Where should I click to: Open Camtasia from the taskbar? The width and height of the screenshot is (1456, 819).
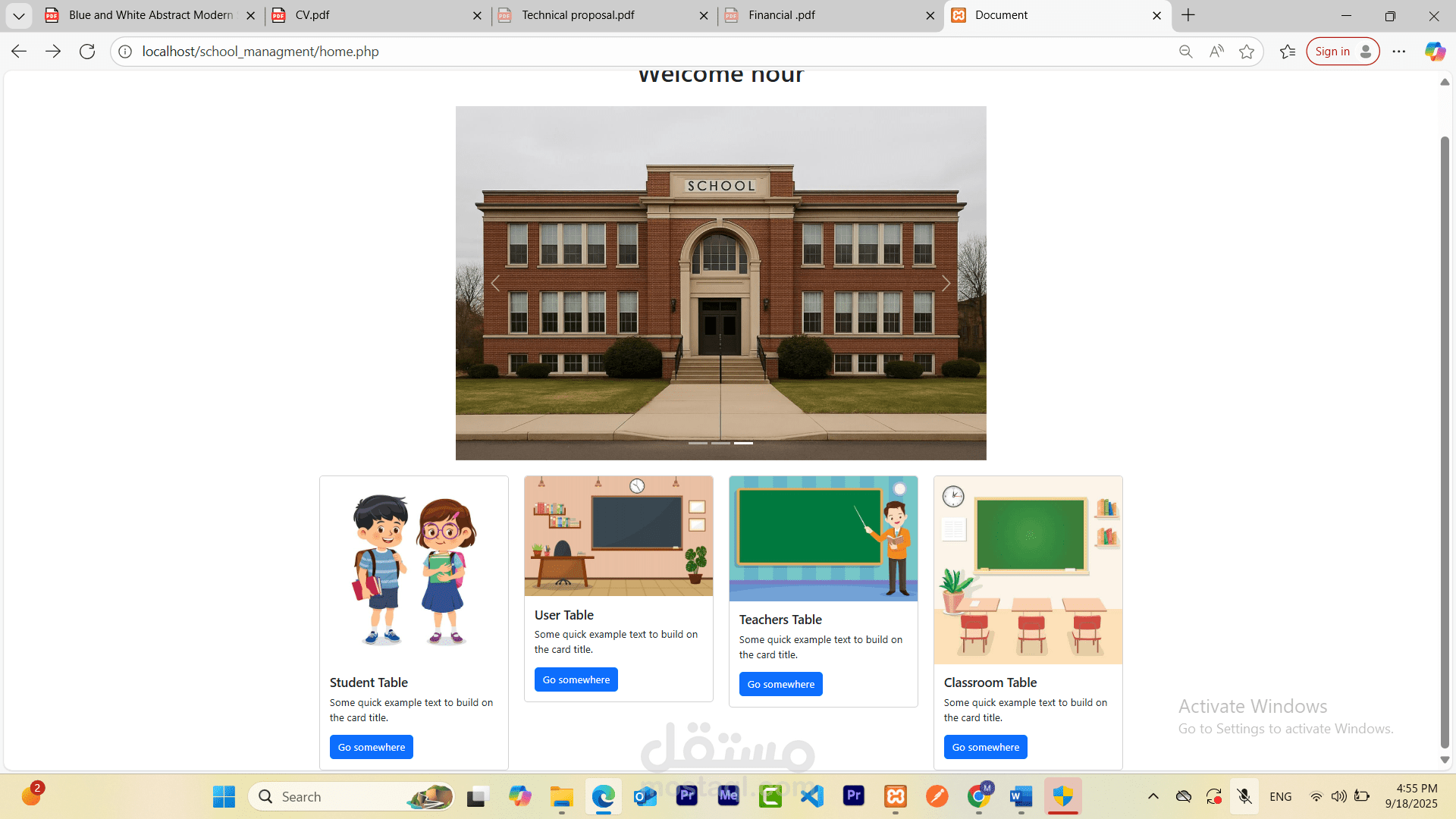coord(770,796)
